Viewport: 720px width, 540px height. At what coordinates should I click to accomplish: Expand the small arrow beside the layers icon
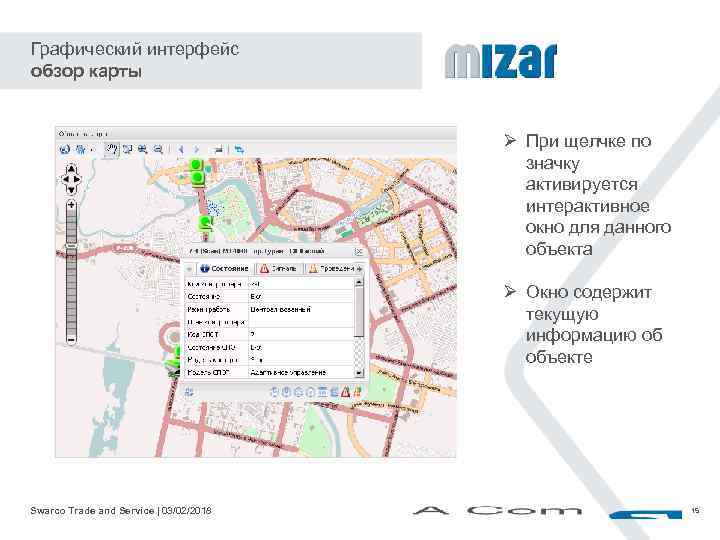point(91,150)
